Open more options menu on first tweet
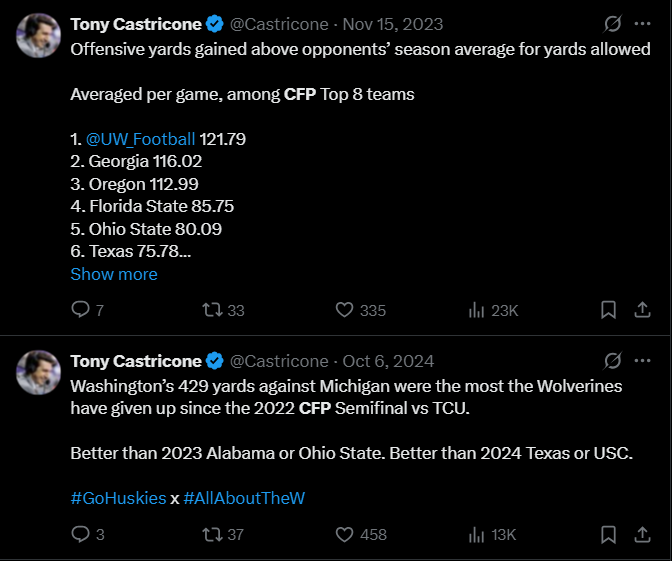 pos(643,23)
